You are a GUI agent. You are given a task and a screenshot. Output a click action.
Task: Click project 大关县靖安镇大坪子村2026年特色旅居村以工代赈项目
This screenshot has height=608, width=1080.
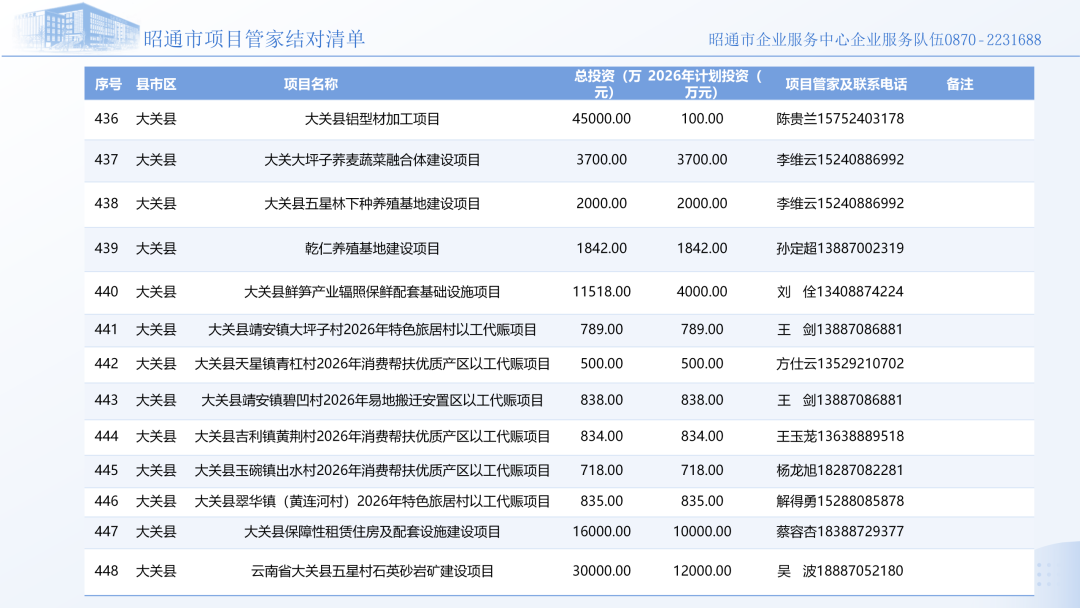point(372,330)
